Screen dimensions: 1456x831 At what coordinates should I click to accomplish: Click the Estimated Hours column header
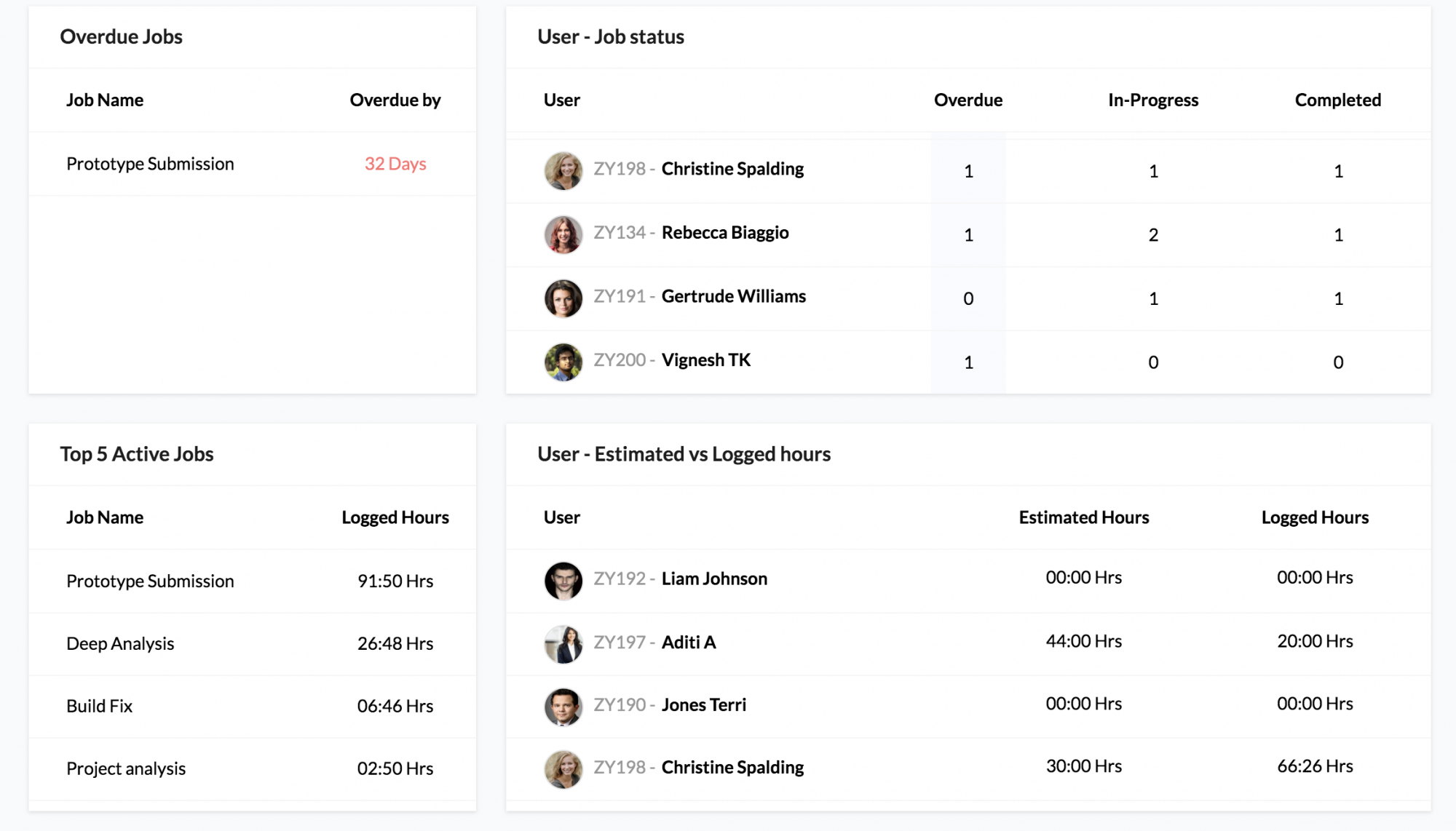(x=1084, y=517)
